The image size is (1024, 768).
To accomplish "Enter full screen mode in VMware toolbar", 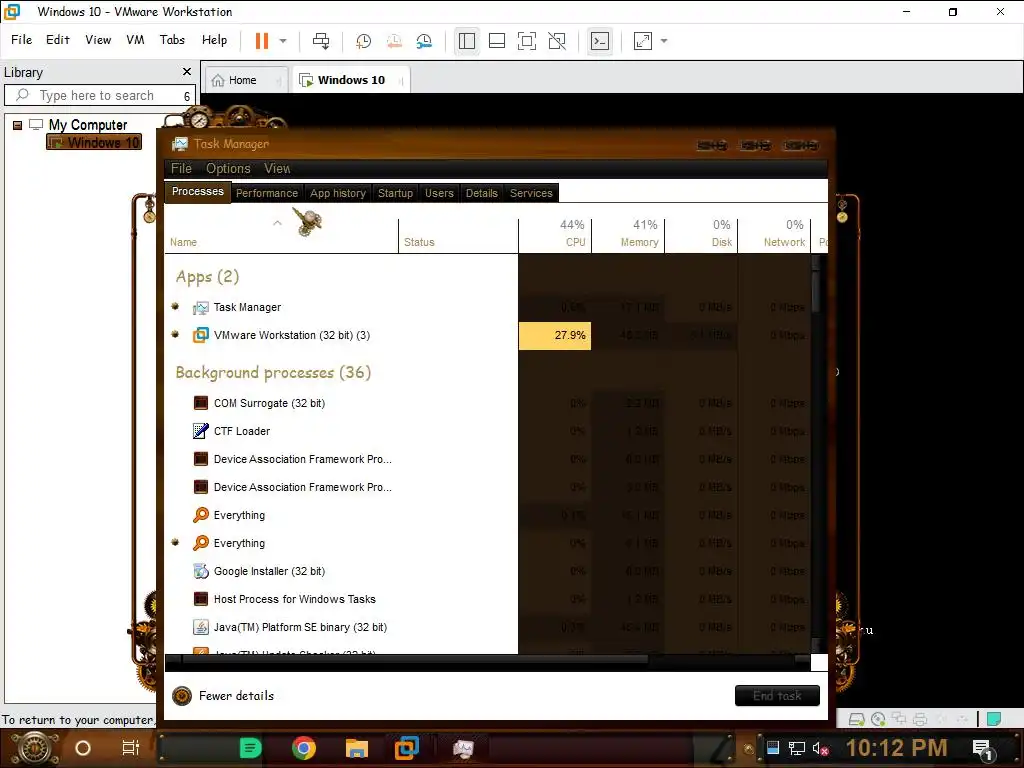I will 527,41.
